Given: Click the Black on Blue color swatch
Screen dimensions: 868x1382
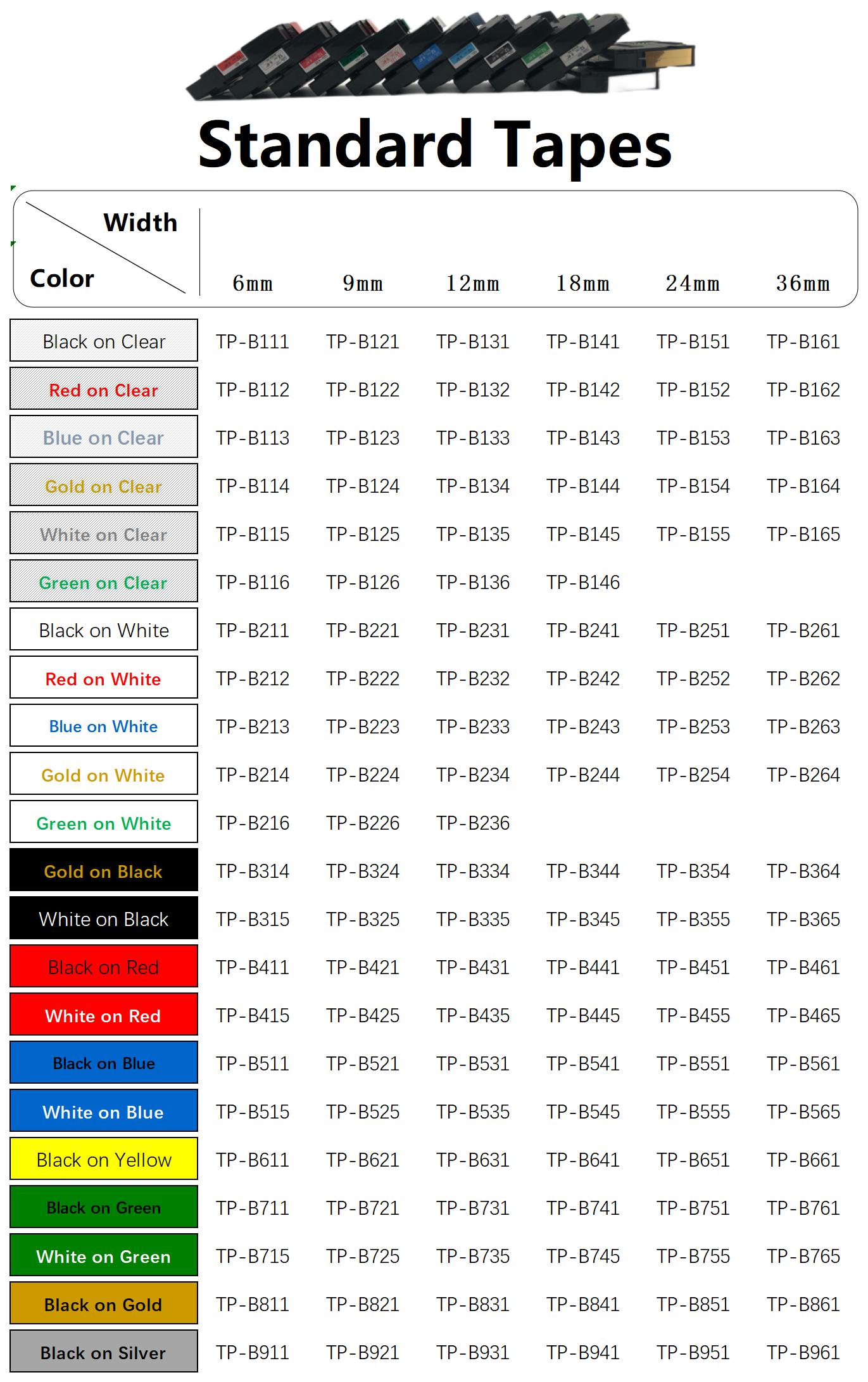Looking at the screenshot, I should point(104,1063).
